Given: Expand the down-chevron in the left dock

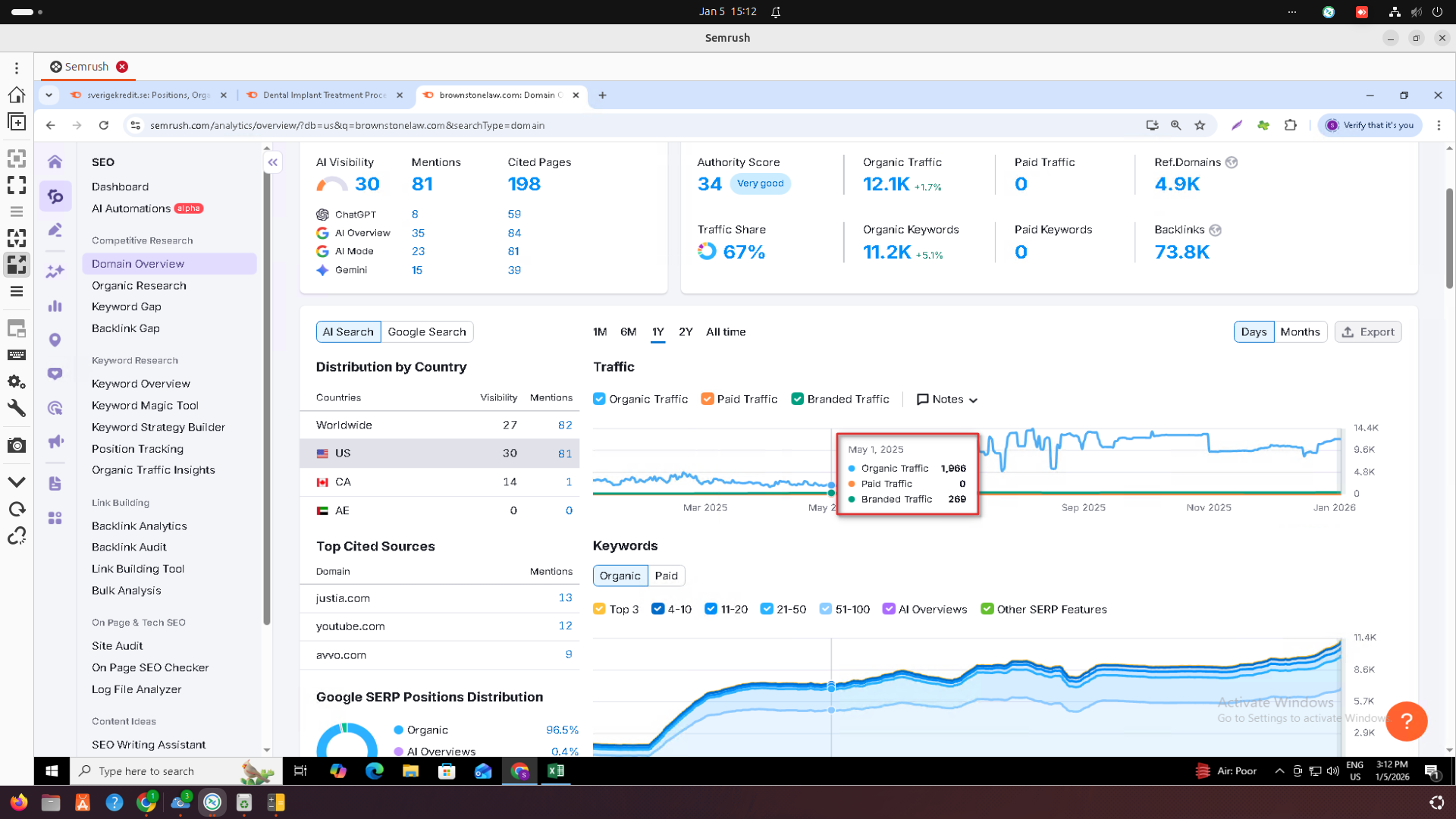Looking at the screenshot, I should tap(17, 482).
